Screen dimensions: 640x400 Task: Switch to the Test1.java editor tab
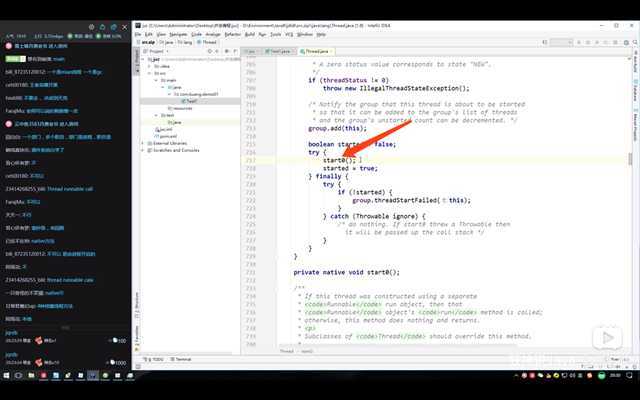point(278,51)
